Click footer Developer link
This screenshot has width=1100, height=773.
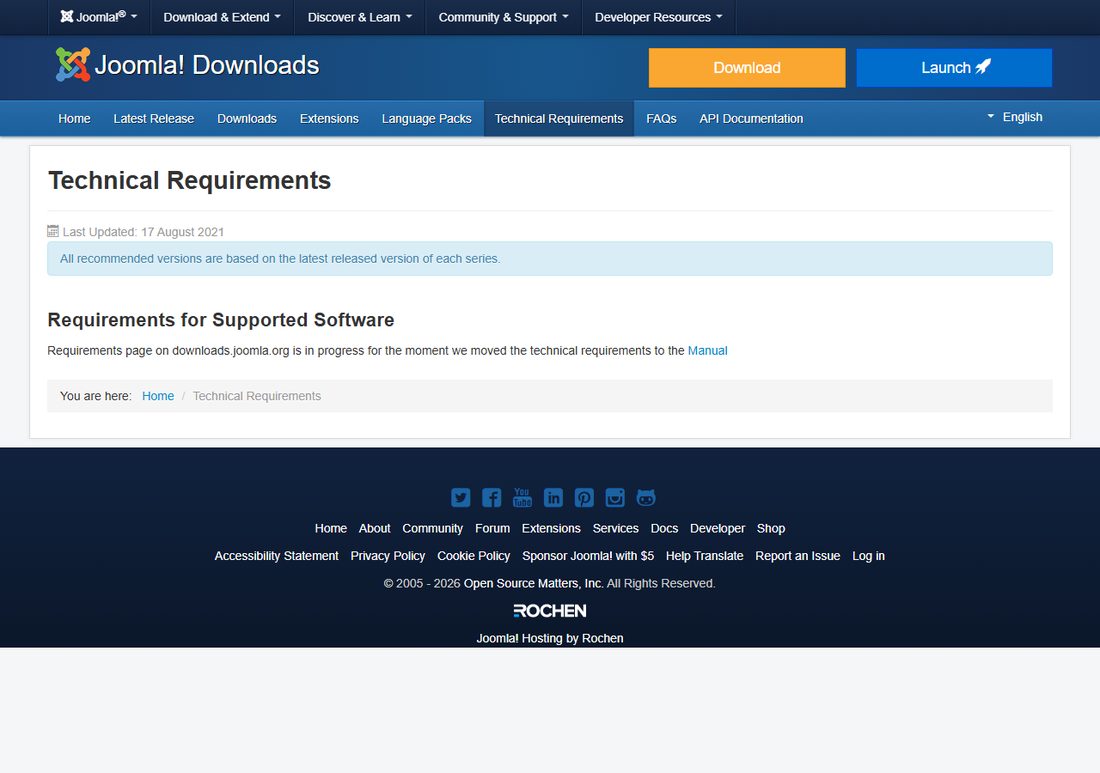click(x=717, y=528)
